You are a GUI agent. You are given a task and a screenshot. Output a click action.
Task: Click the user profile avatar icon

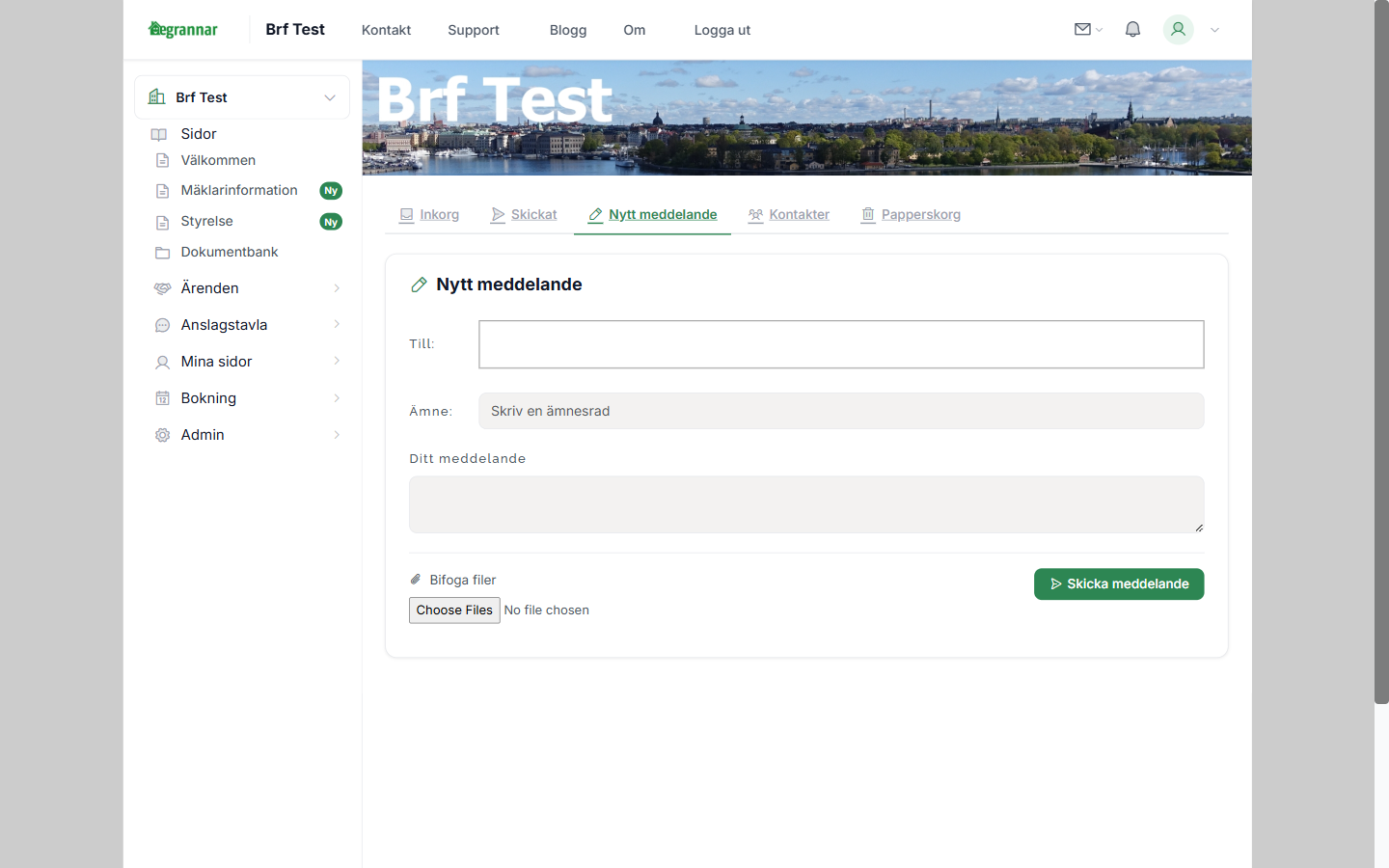click(1178, 29)
